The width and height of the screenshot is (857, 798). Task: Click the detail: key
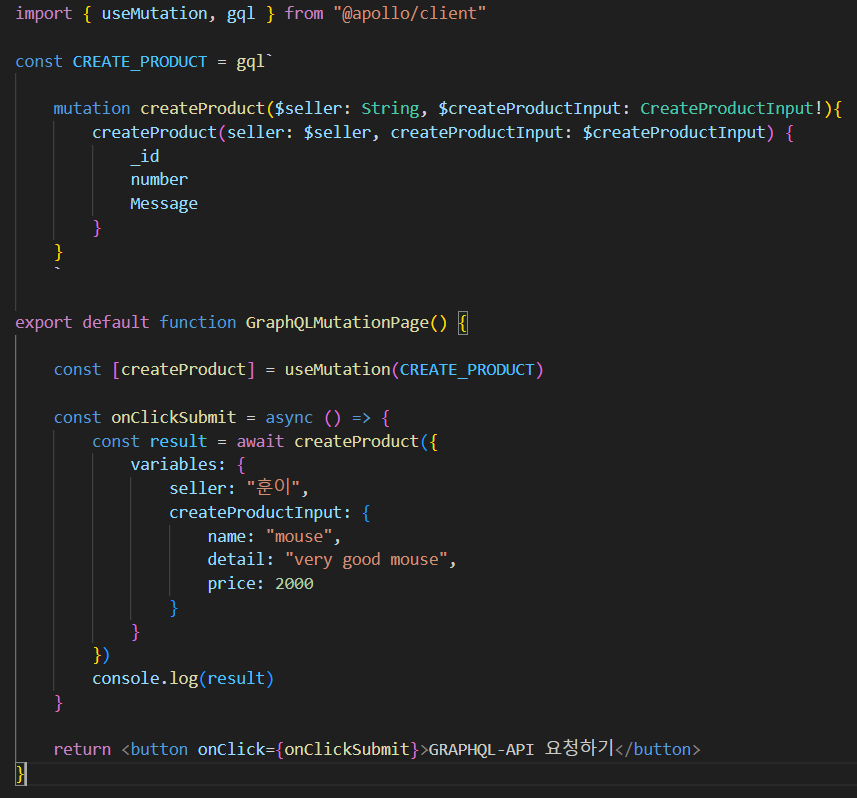tap(240, 560)
